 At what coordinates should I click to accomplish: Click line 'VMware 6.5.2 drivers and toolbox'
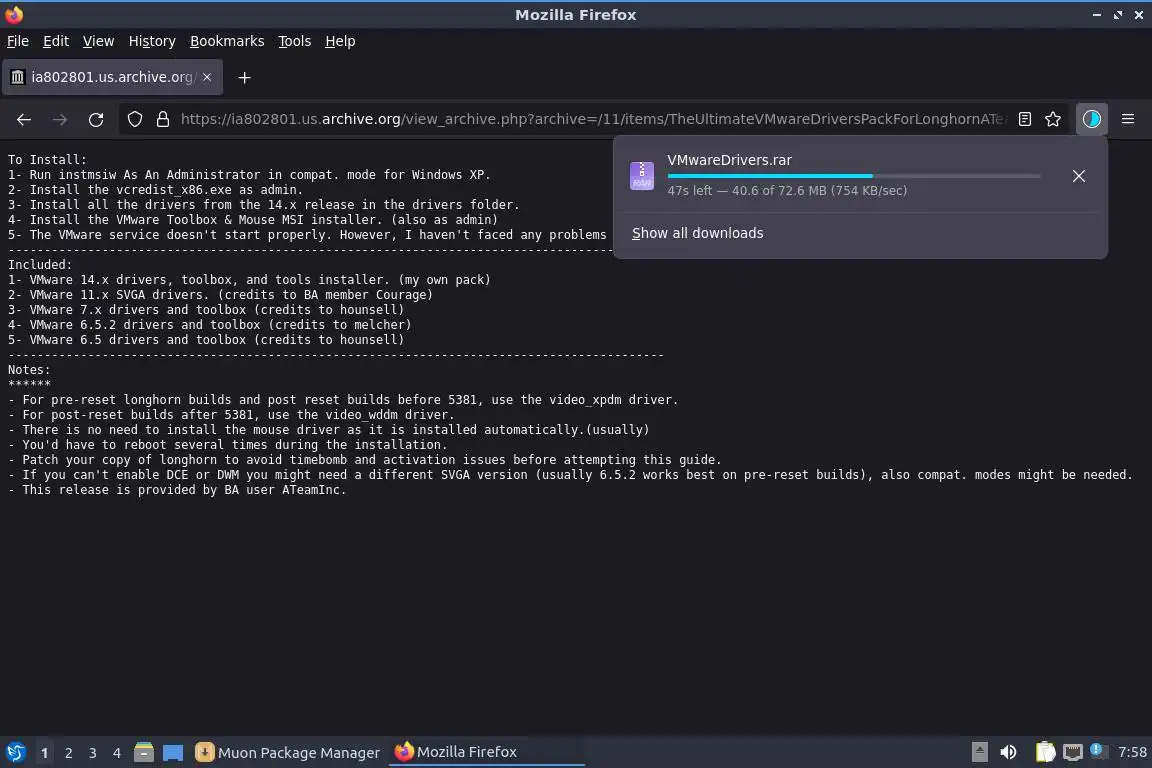(x=209, y=325)
